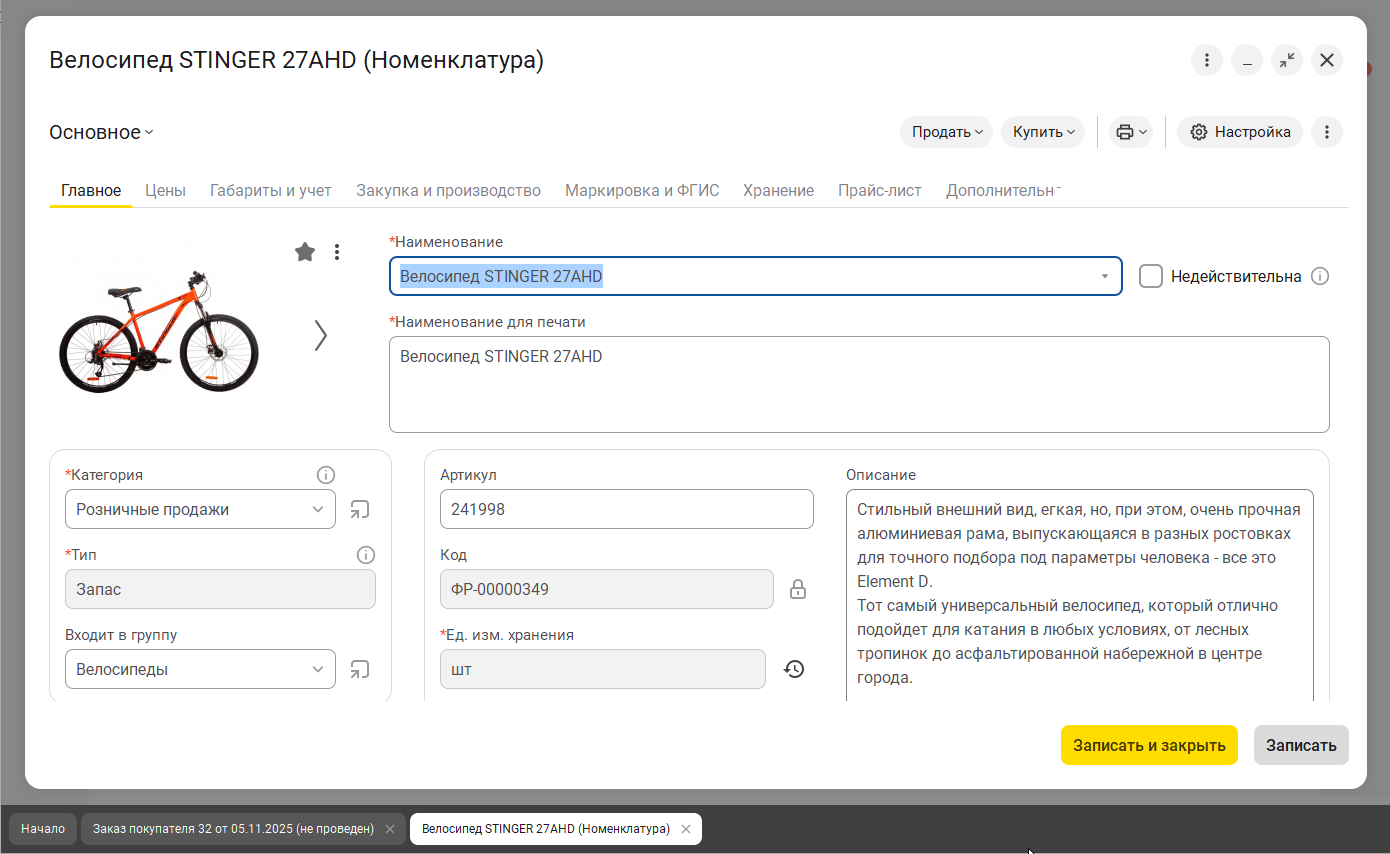Open the Наименование dropdown arrow
The height and width of the screenshot is (854, 1390).
[1104, 276]
